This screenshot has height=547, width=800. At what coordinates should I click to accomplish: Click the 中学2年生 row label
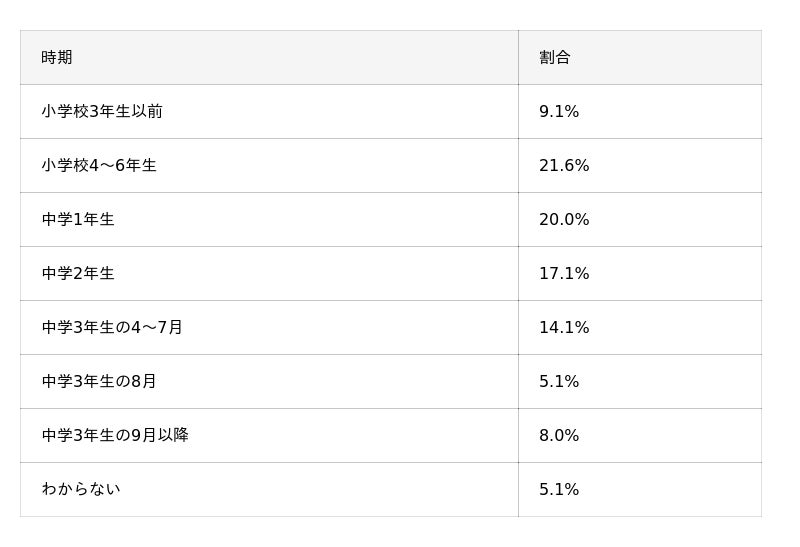(x=78, y=273)
